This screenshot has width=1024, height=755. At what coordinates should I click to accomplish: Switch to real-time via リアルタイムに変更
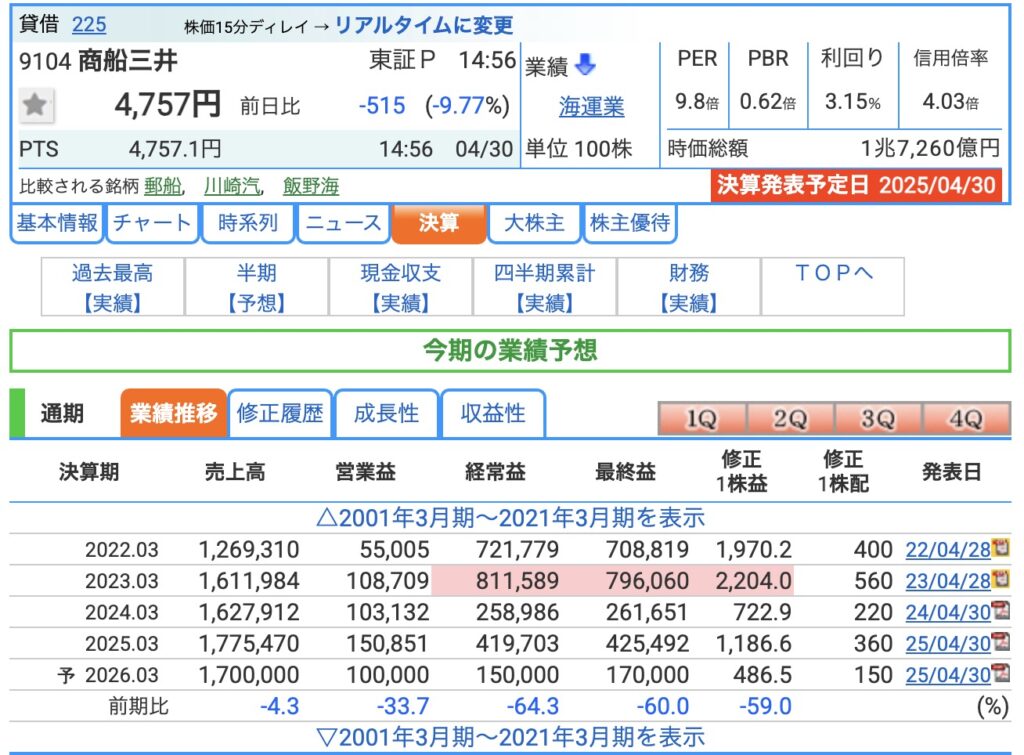[423, 25]
